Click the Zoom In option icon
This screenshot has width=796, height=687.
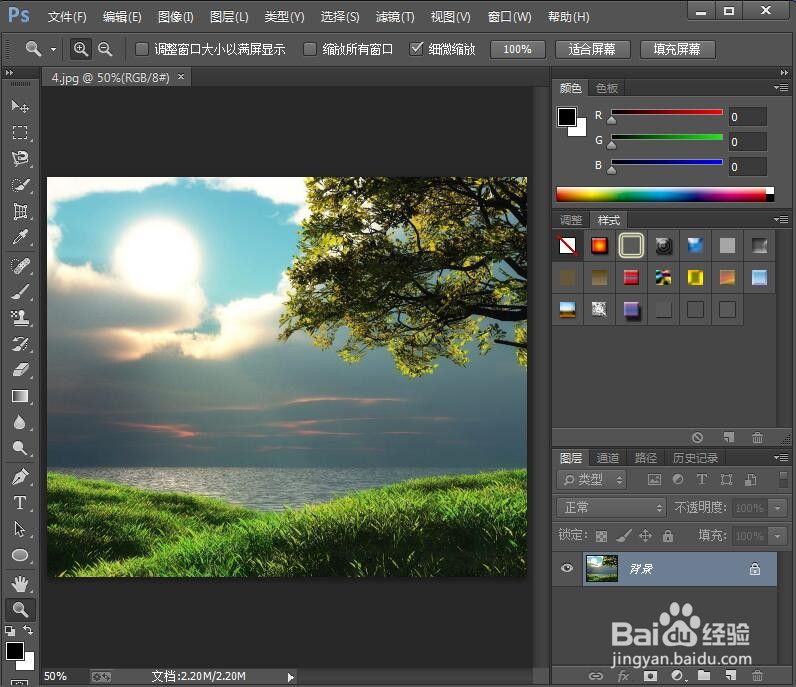pyautogui.click(x=81, y=49)
